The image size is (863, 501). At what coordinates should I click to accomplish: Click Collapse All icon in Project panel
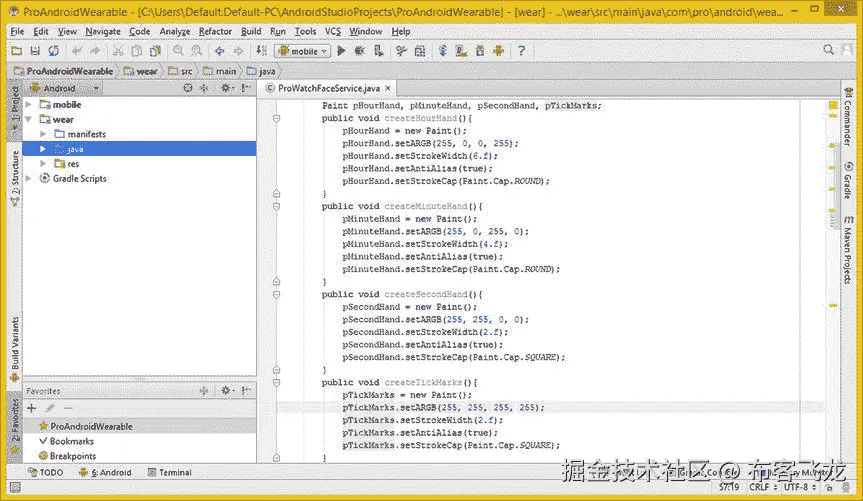tap(204, 88)
